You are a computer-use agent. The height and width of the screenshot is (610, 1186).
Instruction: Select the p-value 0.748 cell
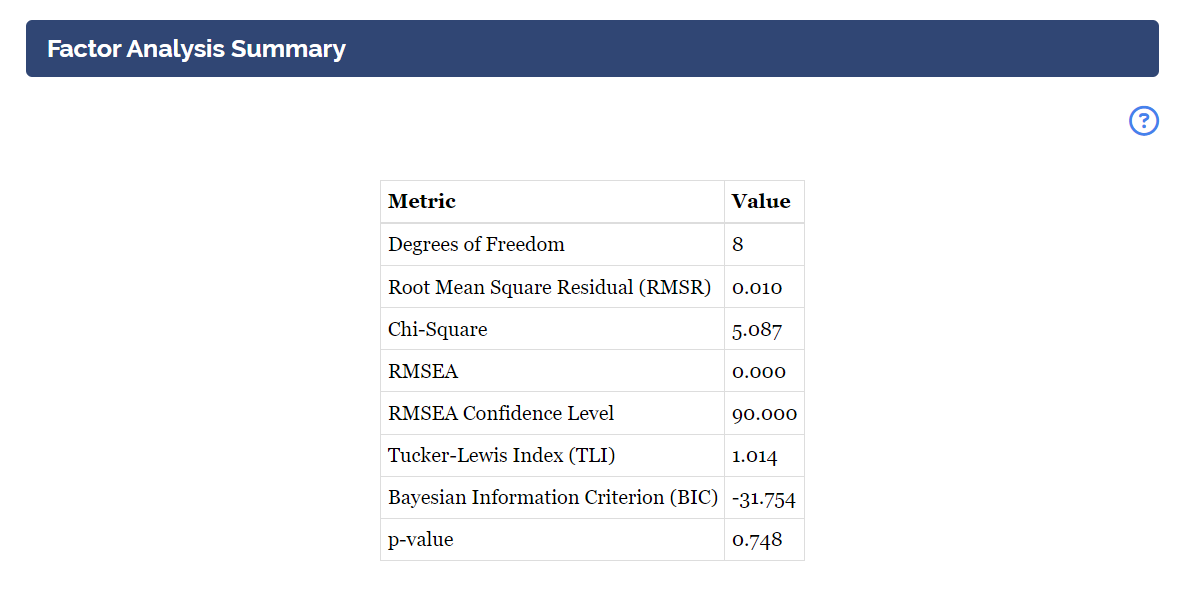(x=764, y=540)
